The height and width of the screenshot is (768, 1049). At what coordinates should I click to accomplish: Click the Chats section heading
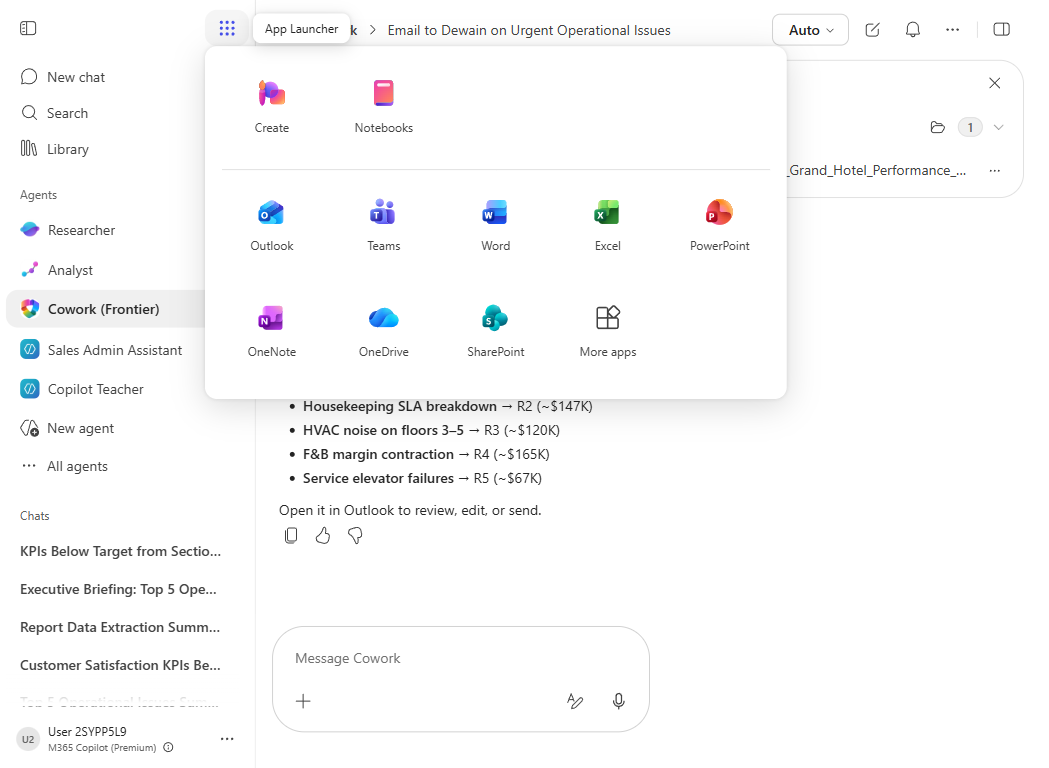click(35, 516)
